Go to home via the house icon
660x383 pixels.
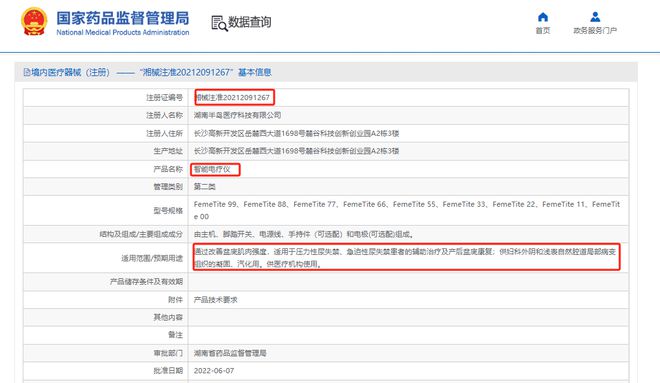[543, 17]
